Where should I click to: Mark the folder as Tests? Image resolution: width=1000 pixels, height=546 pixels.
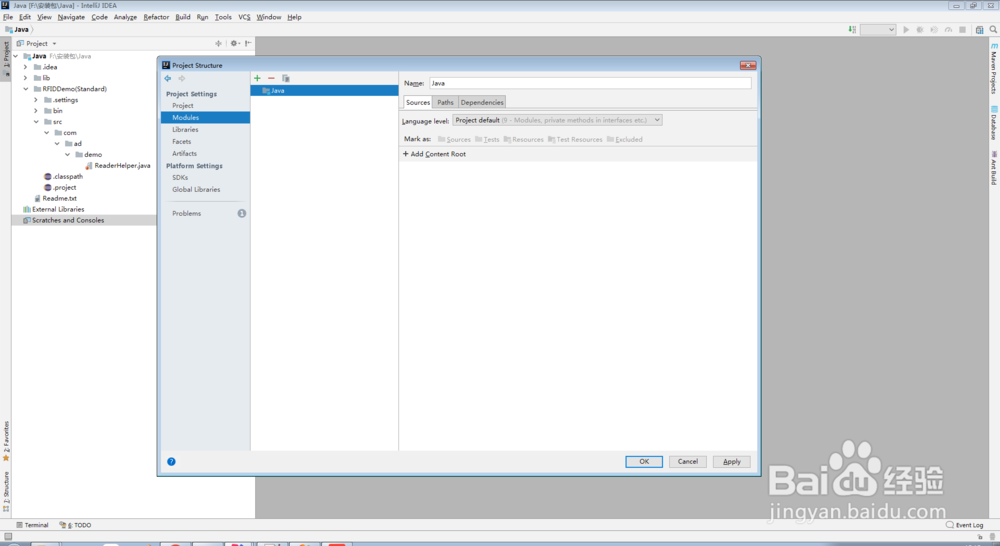click(x=487, y=139)
